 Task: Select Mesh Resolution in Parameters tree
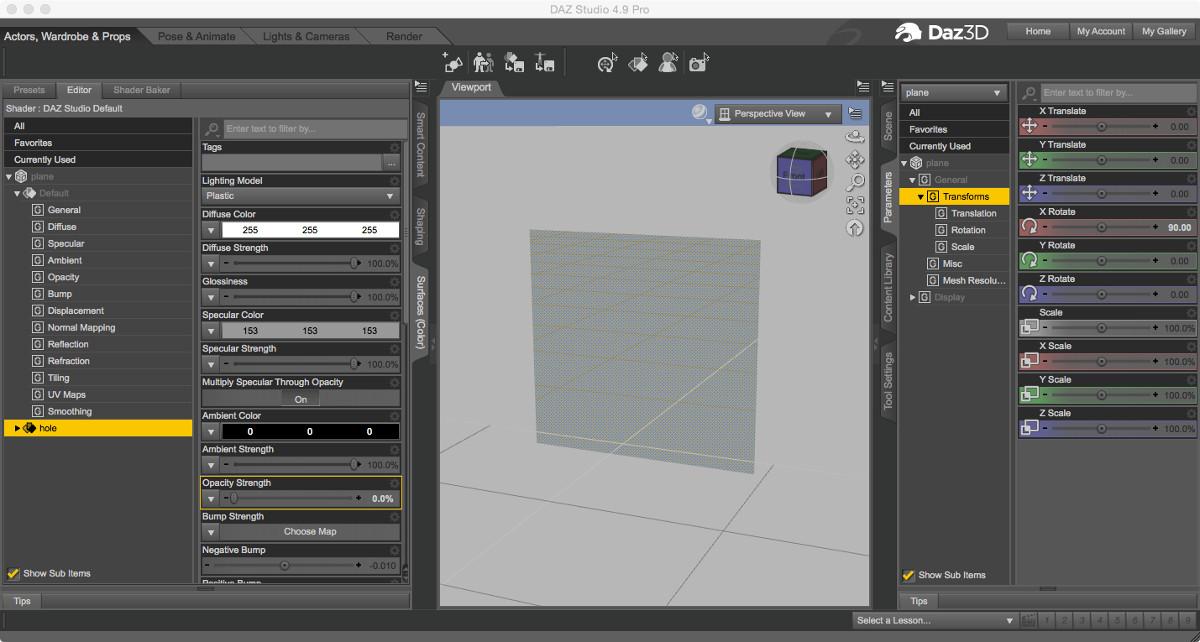click(x=966, y=281)
